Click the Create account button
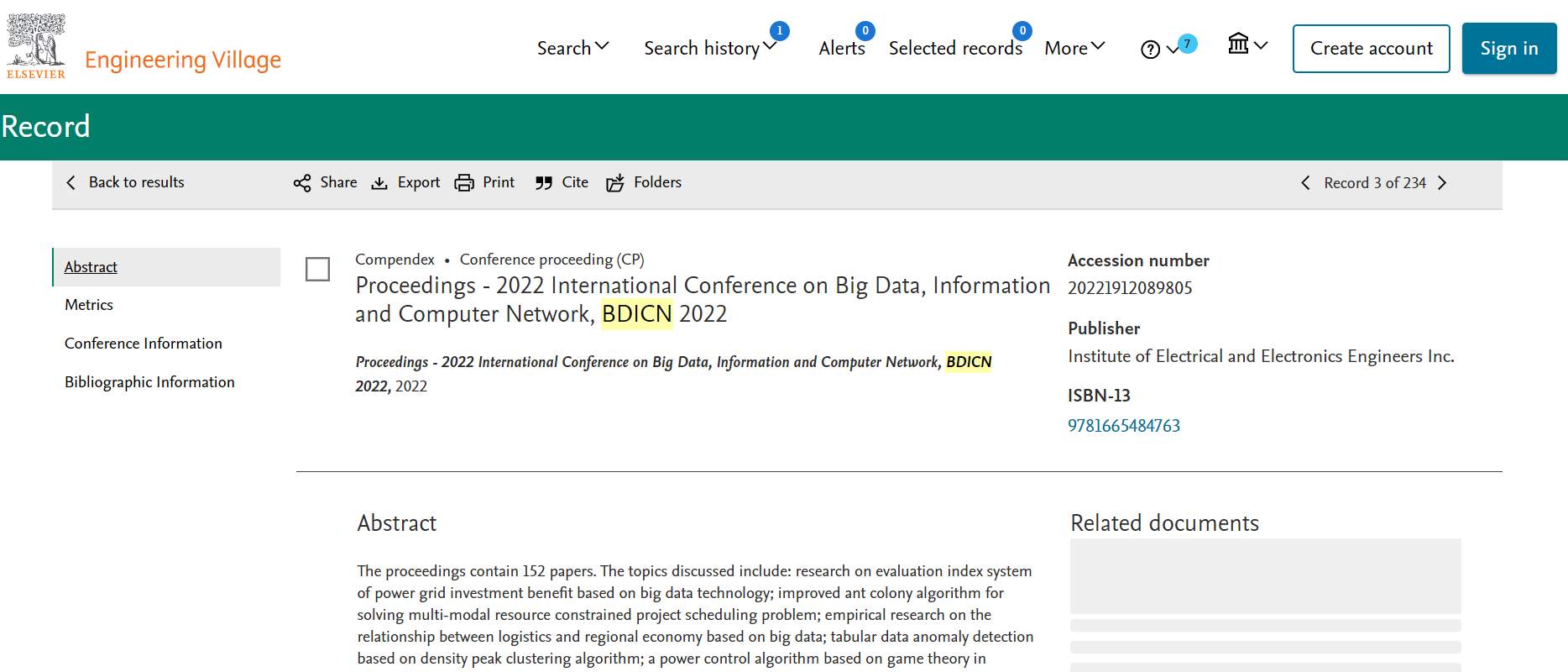Image resolution: width=1568 pixels, height=672 pixels. (x=1371, y=49)
